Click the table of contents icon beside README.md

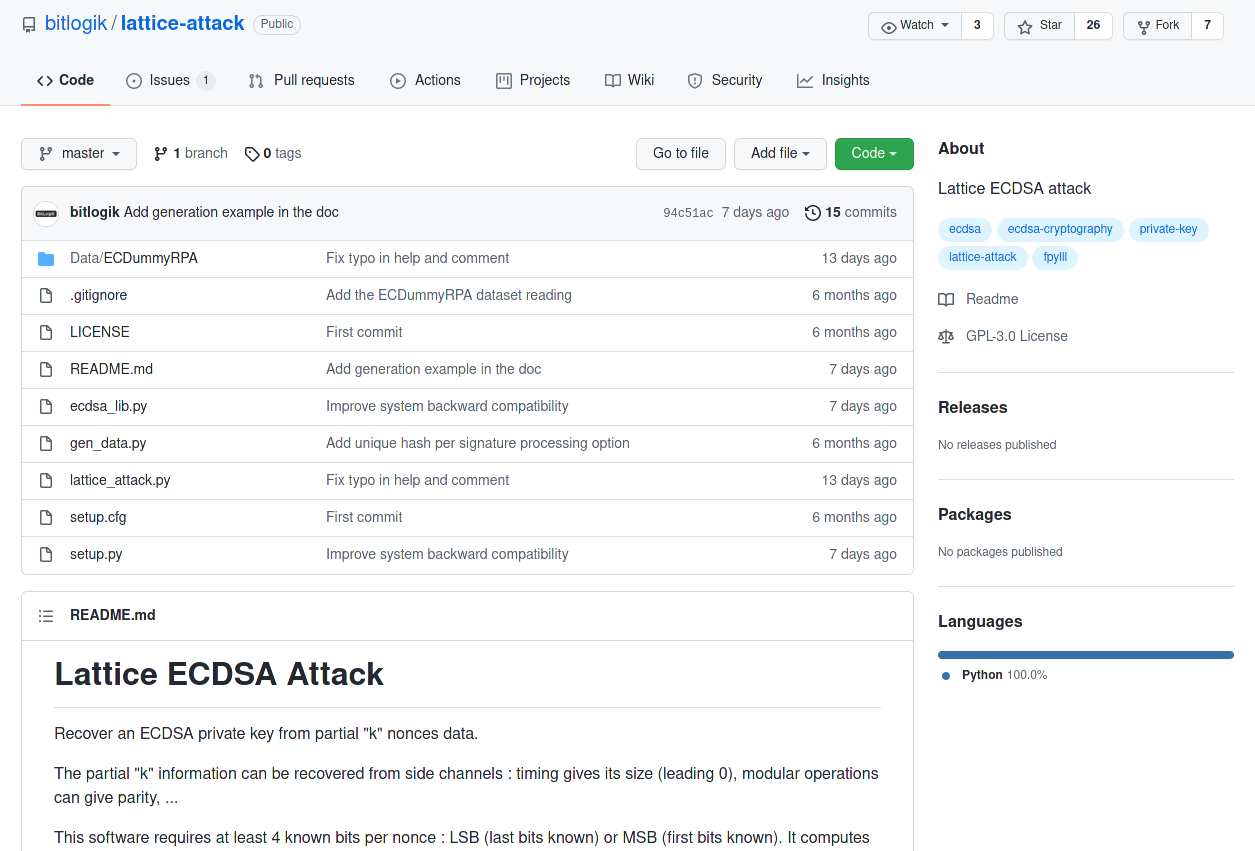click(x=46, y=615)
